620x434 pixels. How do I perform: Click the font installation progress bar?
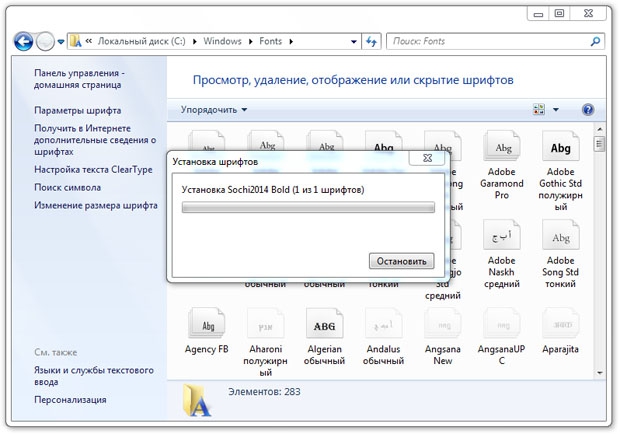(x=307, y=208)
